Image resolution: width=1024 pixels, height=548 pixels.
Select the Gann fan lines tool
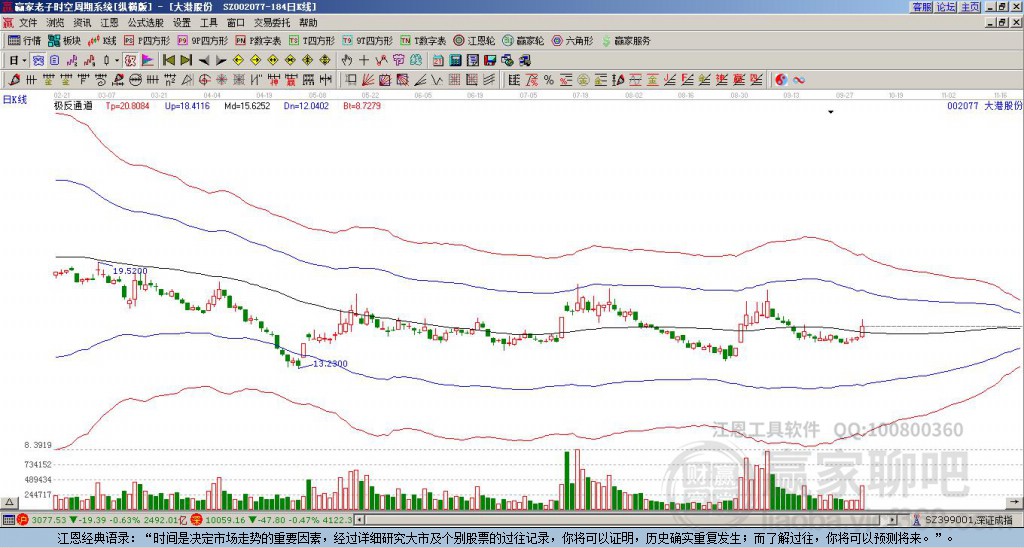point(368,80)
